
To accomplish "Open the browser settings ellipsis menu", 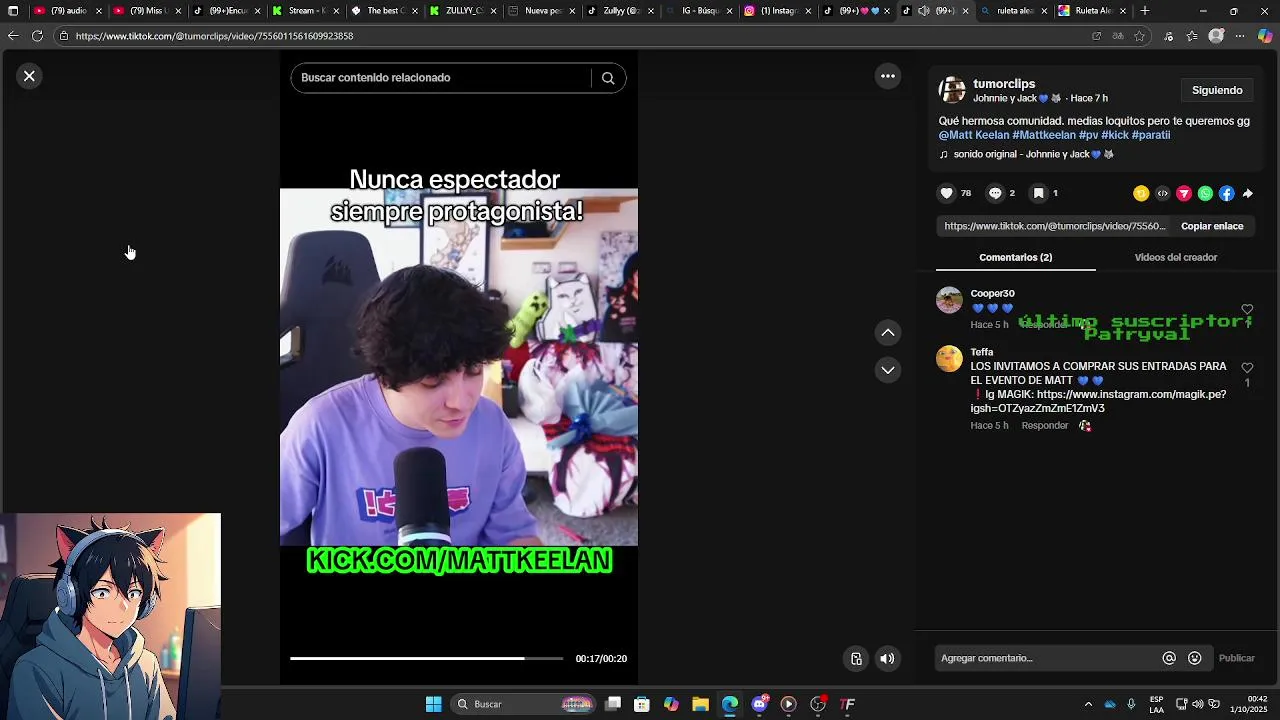I will click(x=1240, y=36).
